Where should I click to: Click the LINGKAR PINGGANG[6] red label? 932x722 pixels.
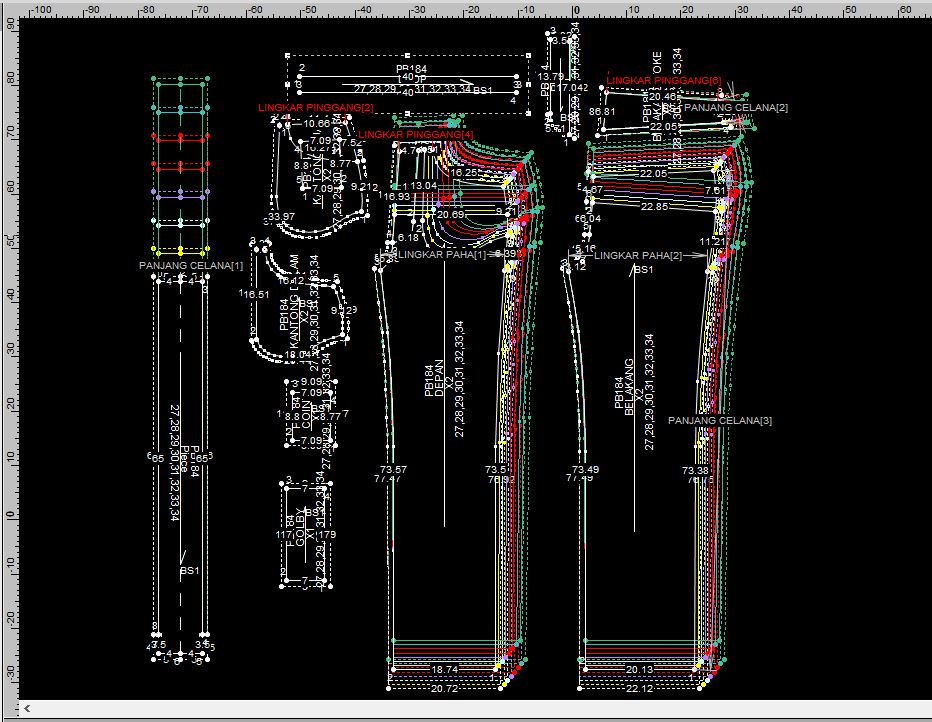[x=661, y=80]
